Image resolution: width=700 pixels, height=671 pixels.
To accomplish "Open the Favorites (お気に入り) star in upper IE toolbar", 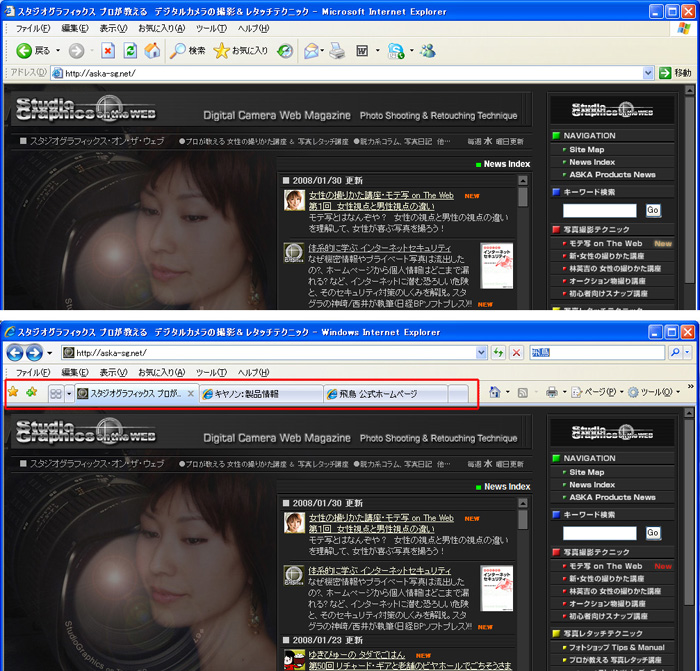I will [x=240, y=51].
